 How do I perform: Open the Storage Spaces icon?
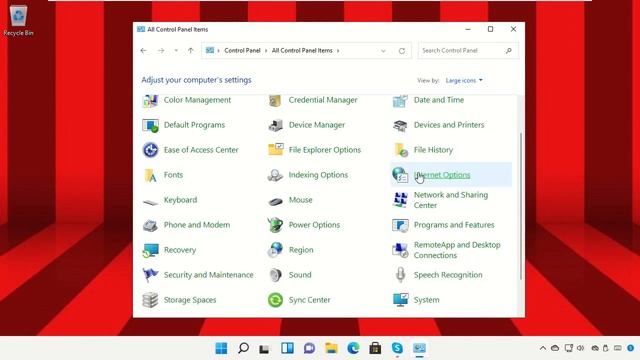[150, 300]
